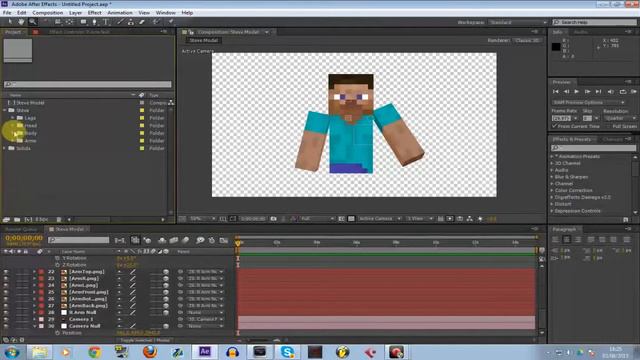640x360 pixels.
Task: Open the Composition menu
Action: tap(47, 13)
